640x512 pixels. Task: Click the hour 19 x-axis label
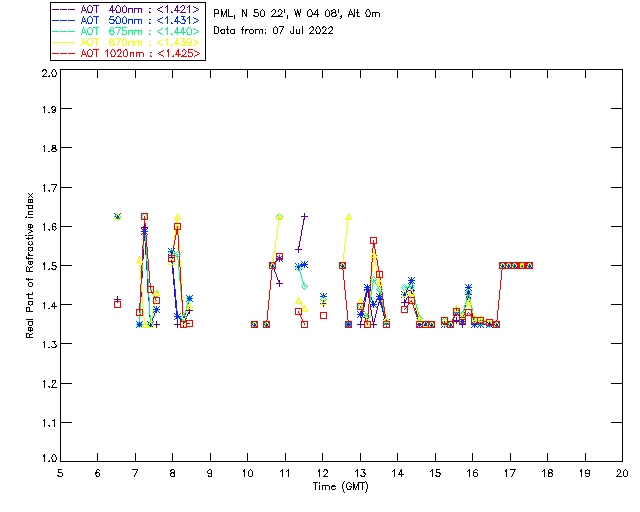tap(585, 473)
